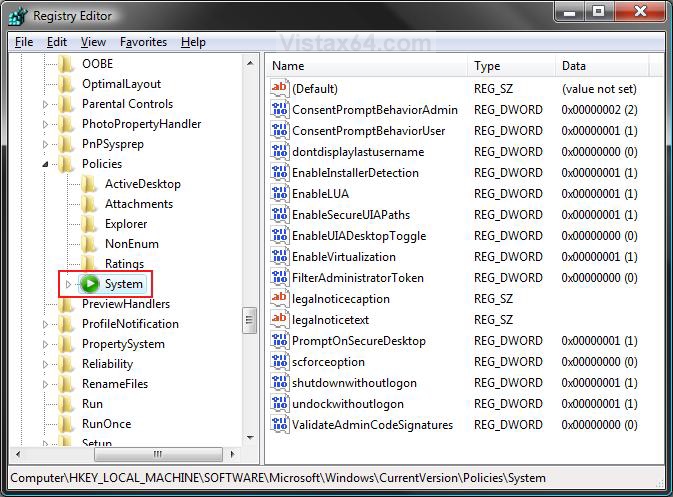Click the tree horizontal scroll left arrow
Screen dimensions: 673x497
click(x=18, y=454)
